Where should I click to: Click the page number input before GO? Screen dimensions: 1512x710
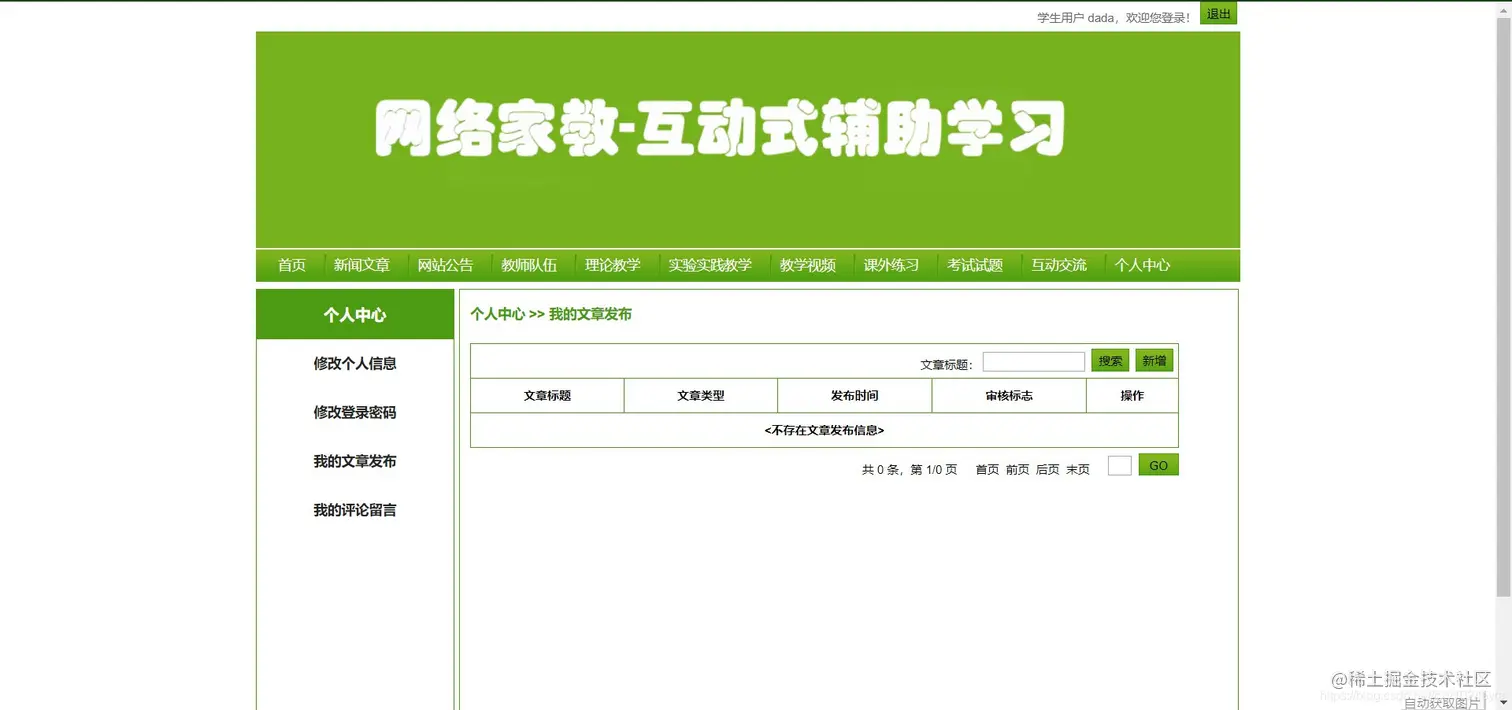click(1119, 465)
